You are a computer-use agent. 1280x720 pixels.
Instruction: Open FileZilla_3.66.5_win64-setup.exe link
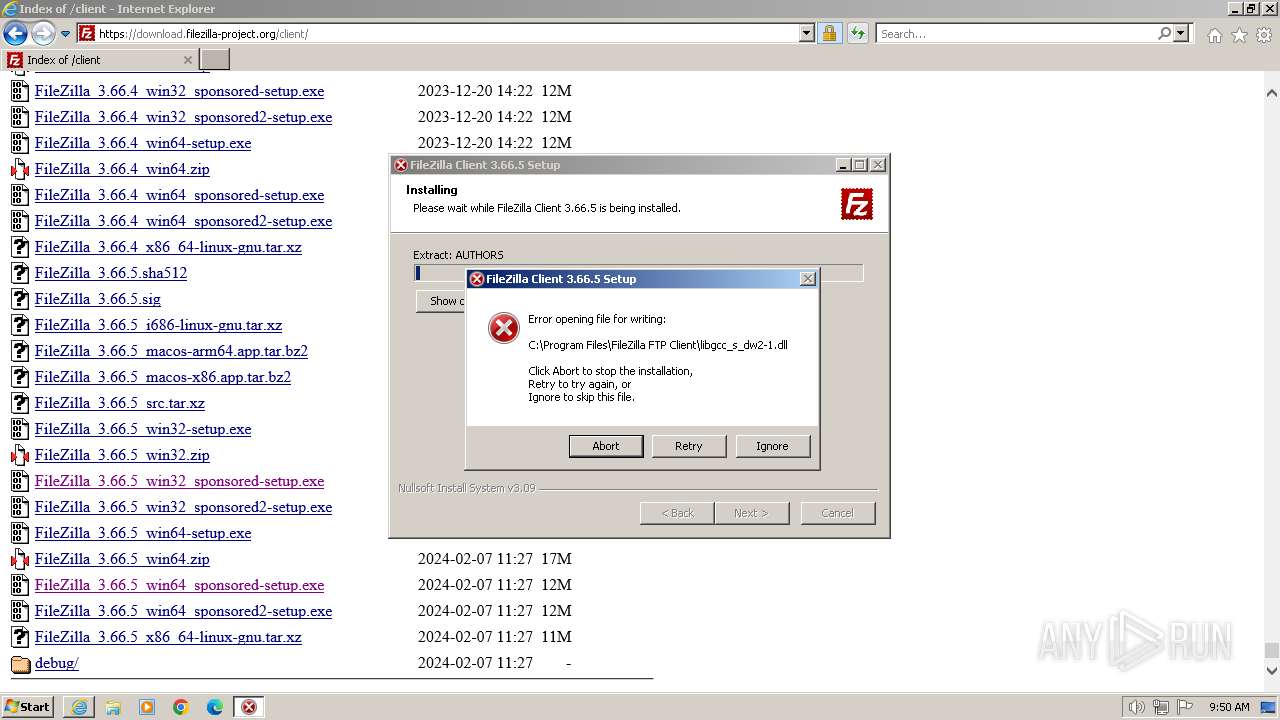(x=143, y=533)
